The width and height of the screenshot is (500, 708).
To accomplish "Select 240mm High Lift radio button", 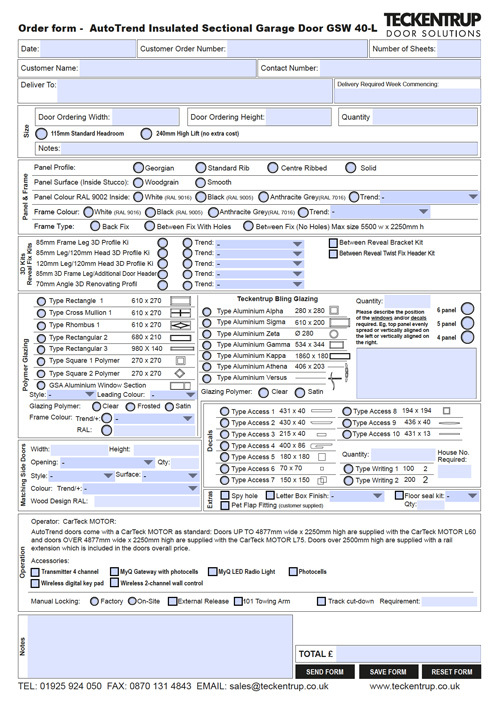I will pos(146,134).
